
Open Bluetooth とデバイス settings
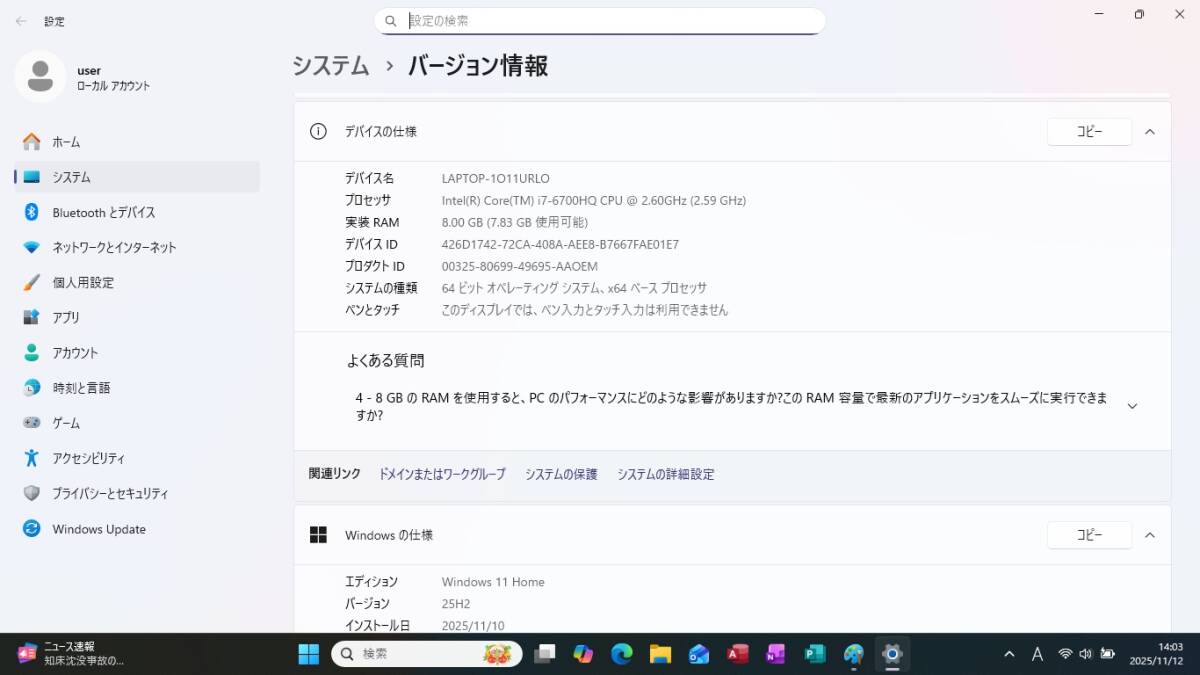point(137,212)
